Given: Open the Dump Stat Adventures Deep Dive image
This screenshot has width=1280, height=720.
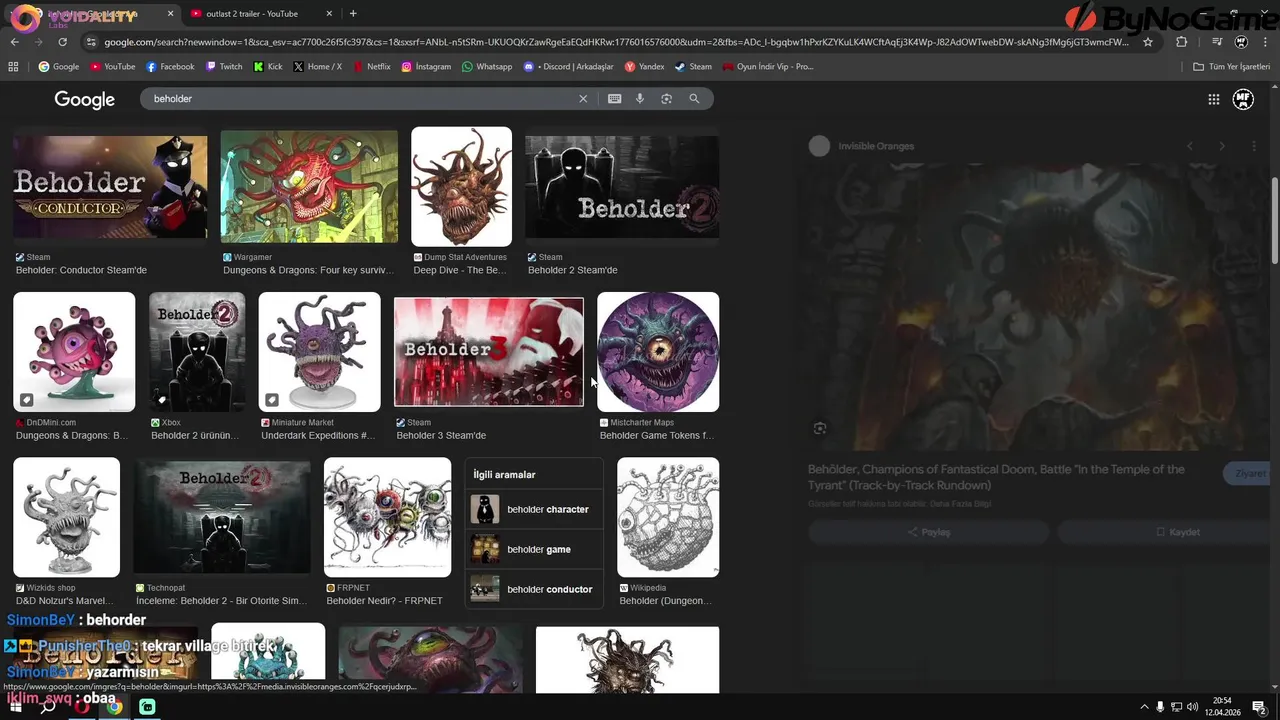Looking at the screenshot, I should [461, 186].
